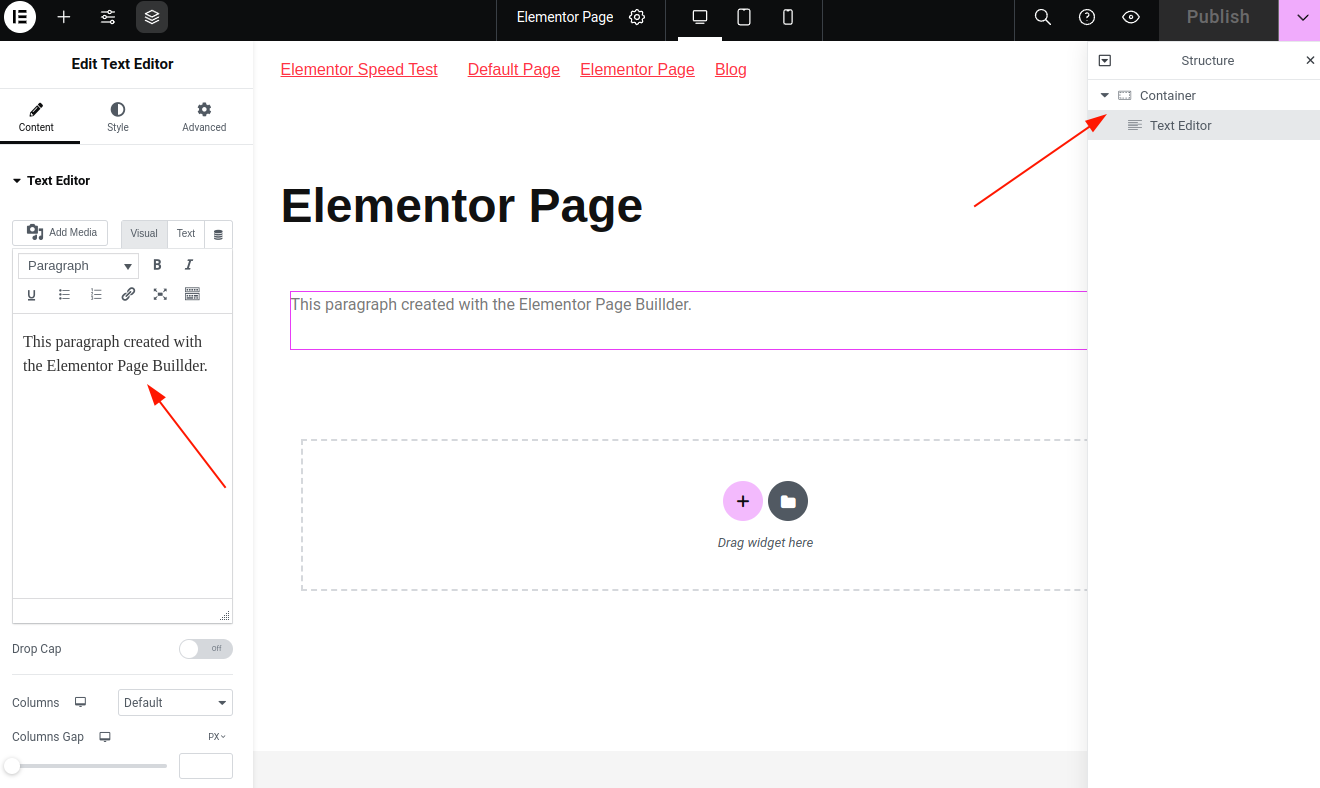Open the PX unit selector
Viewport: 1320px width, 788px height.
pos(217,737)
